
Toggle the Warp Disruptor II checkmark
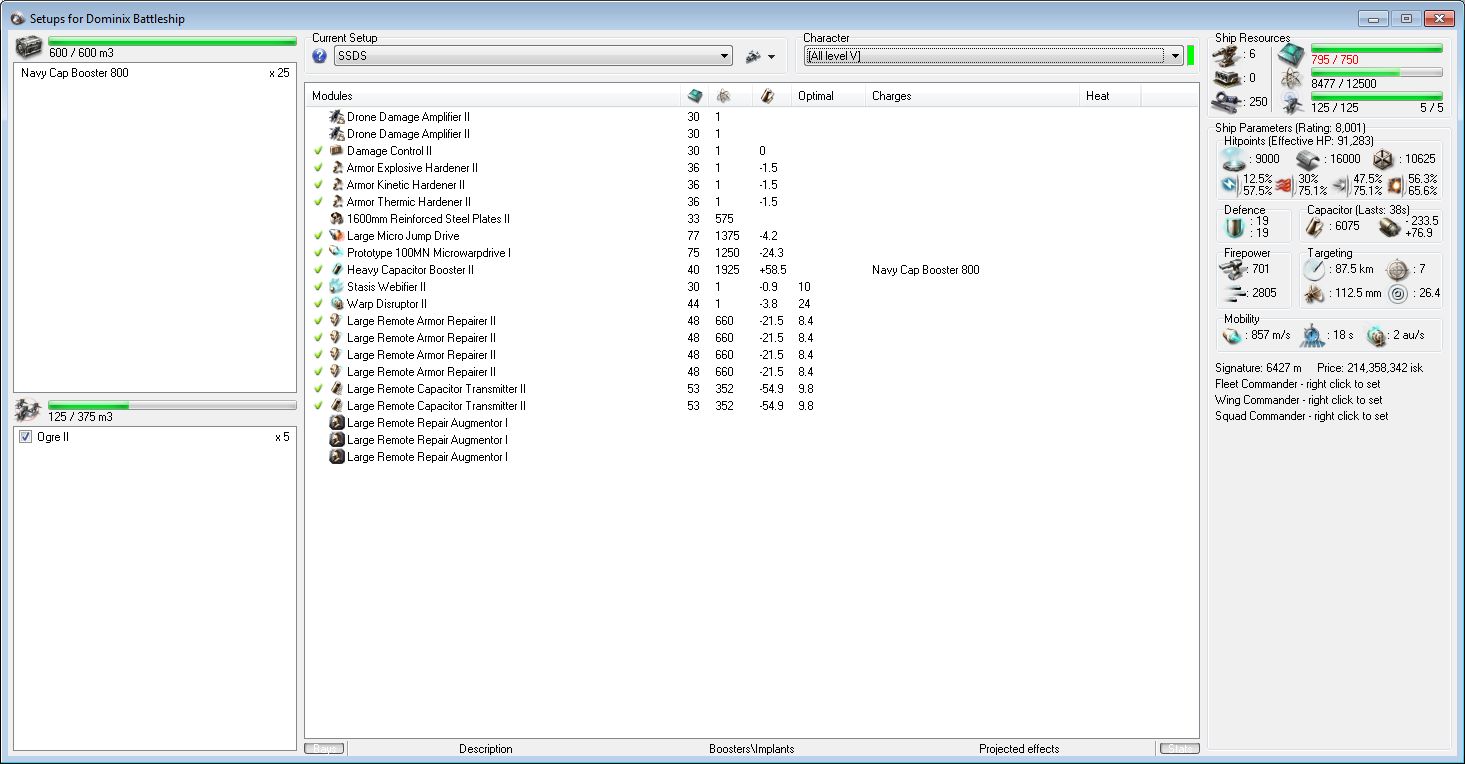tap(318, 304)
